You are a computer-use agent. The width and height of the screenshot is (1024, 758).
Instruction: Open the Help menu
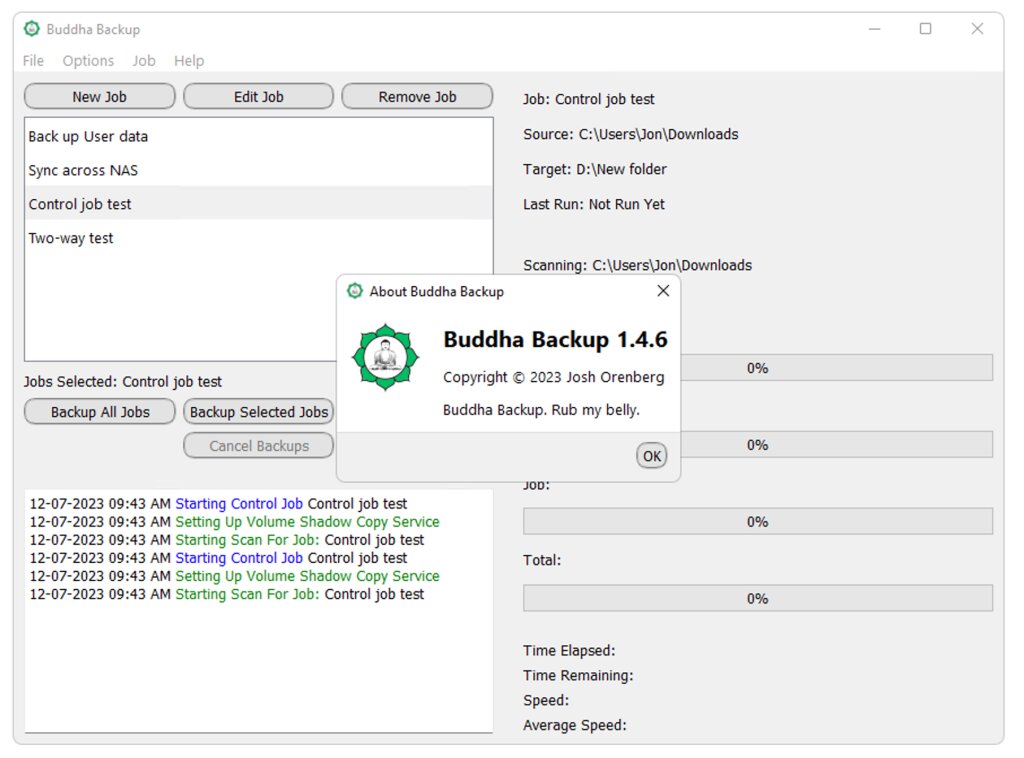click(x=189, y=61)
